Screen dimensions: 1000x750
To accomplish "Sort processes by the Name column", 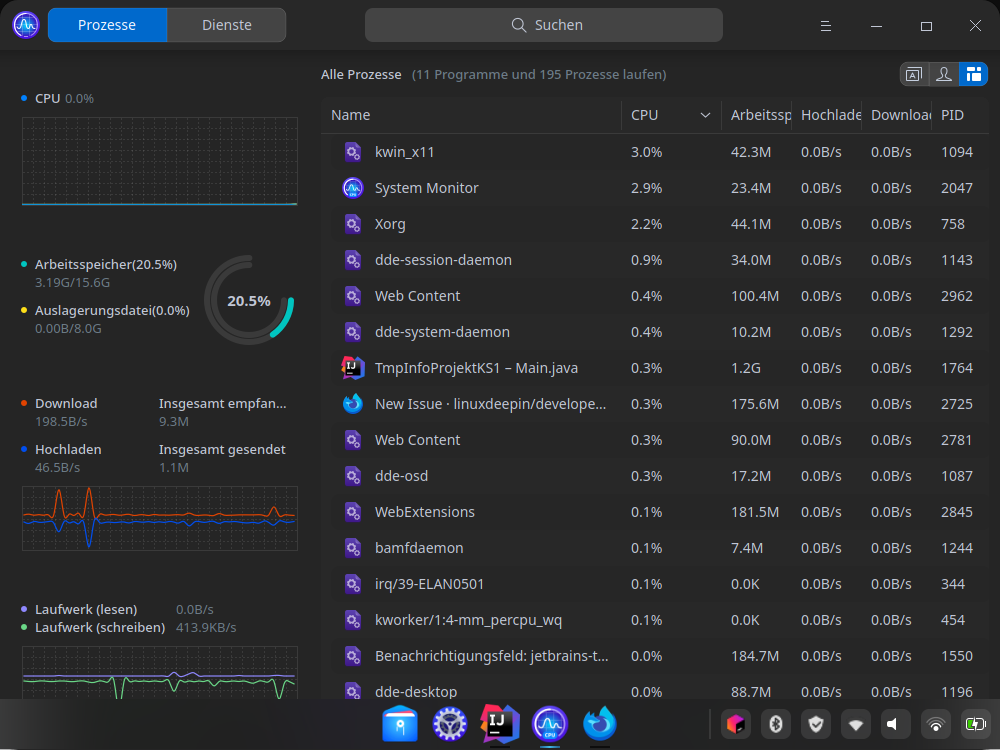I will (350, 115).
